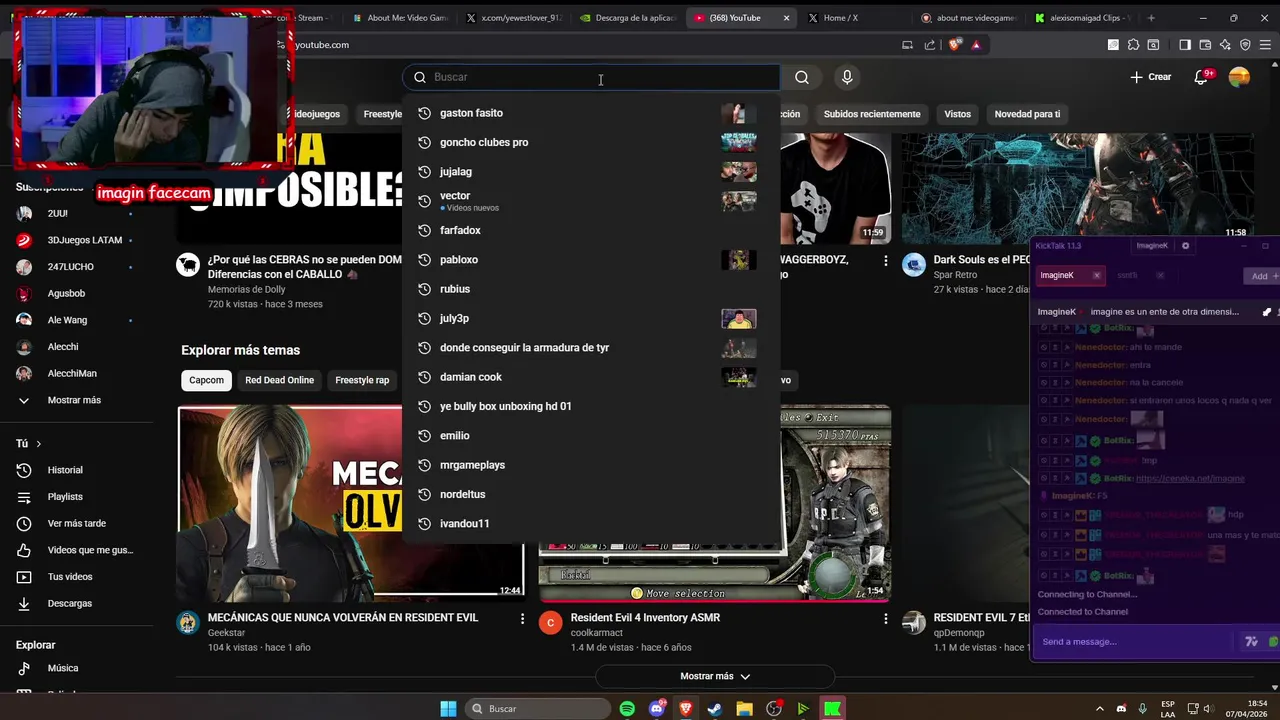
Task: Pick the 'pabloxo' search suggestion
Action: pyautogui.click(x=591, y=260)
